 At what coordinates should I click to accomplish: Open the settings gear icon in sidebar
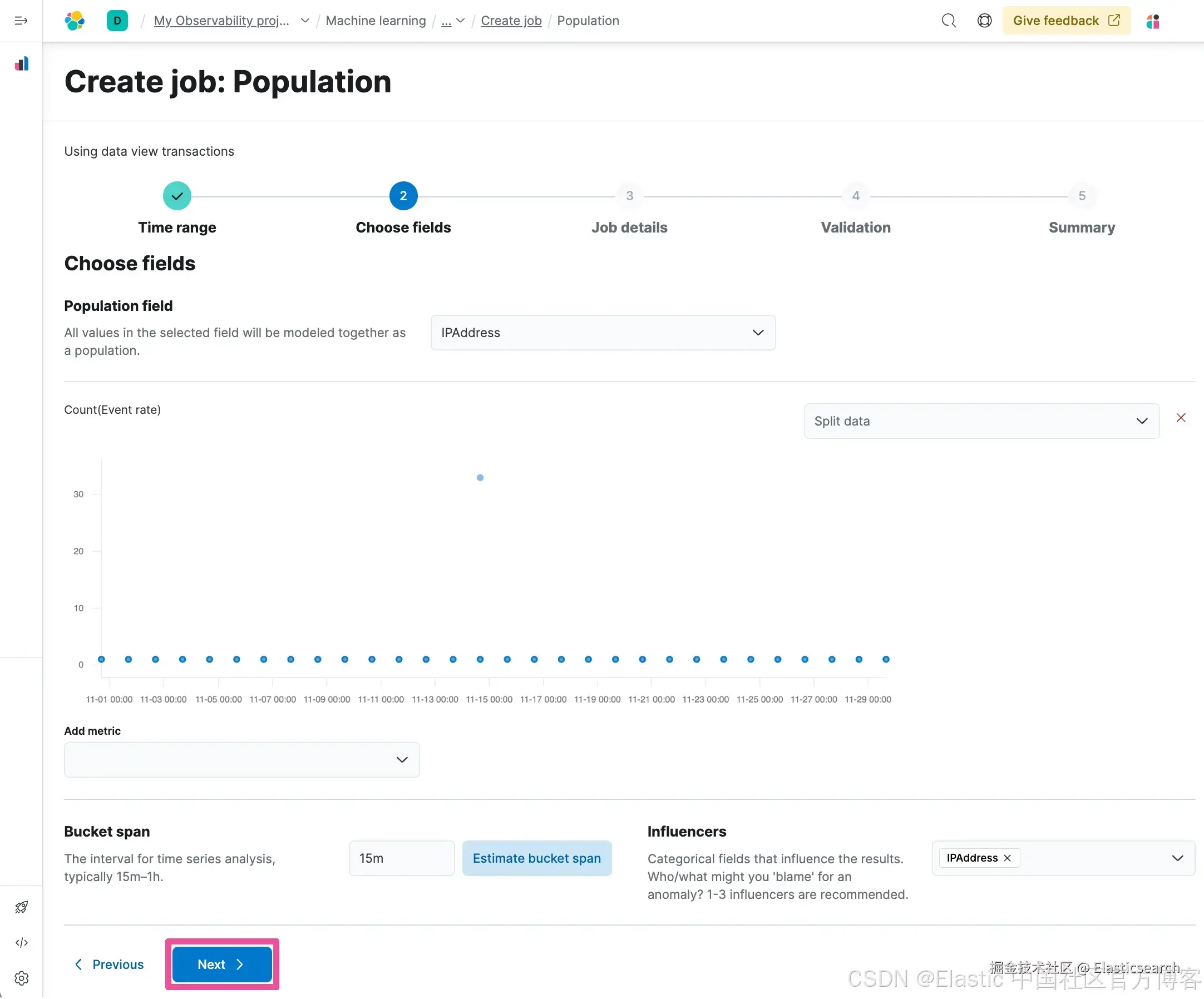pos(22,980)
